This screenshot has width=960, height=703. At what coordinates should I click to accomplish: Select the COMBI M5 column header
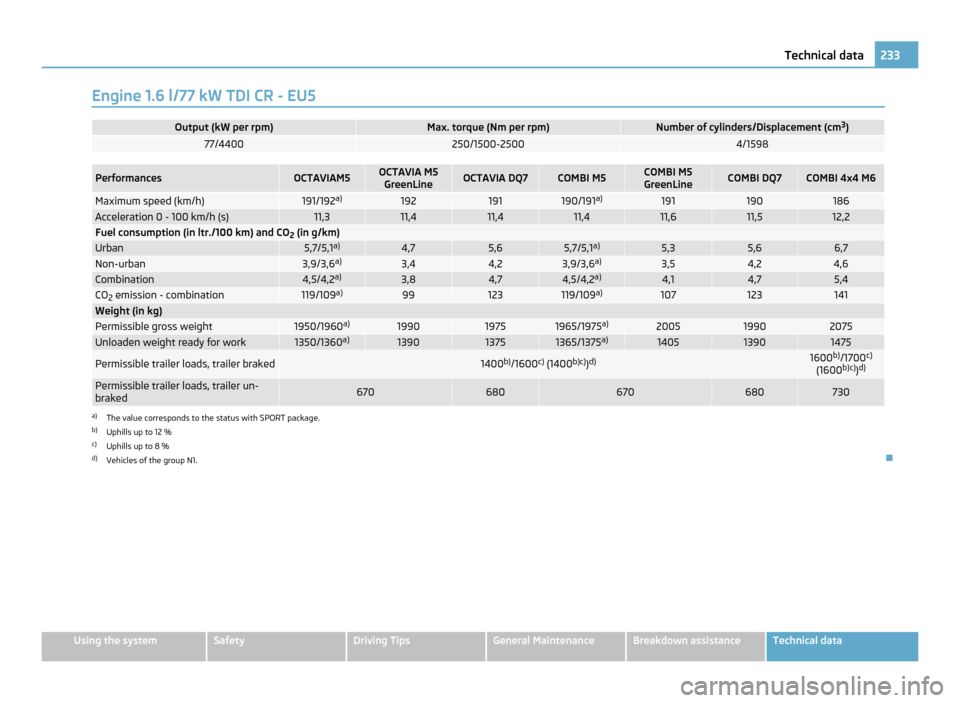582,178
